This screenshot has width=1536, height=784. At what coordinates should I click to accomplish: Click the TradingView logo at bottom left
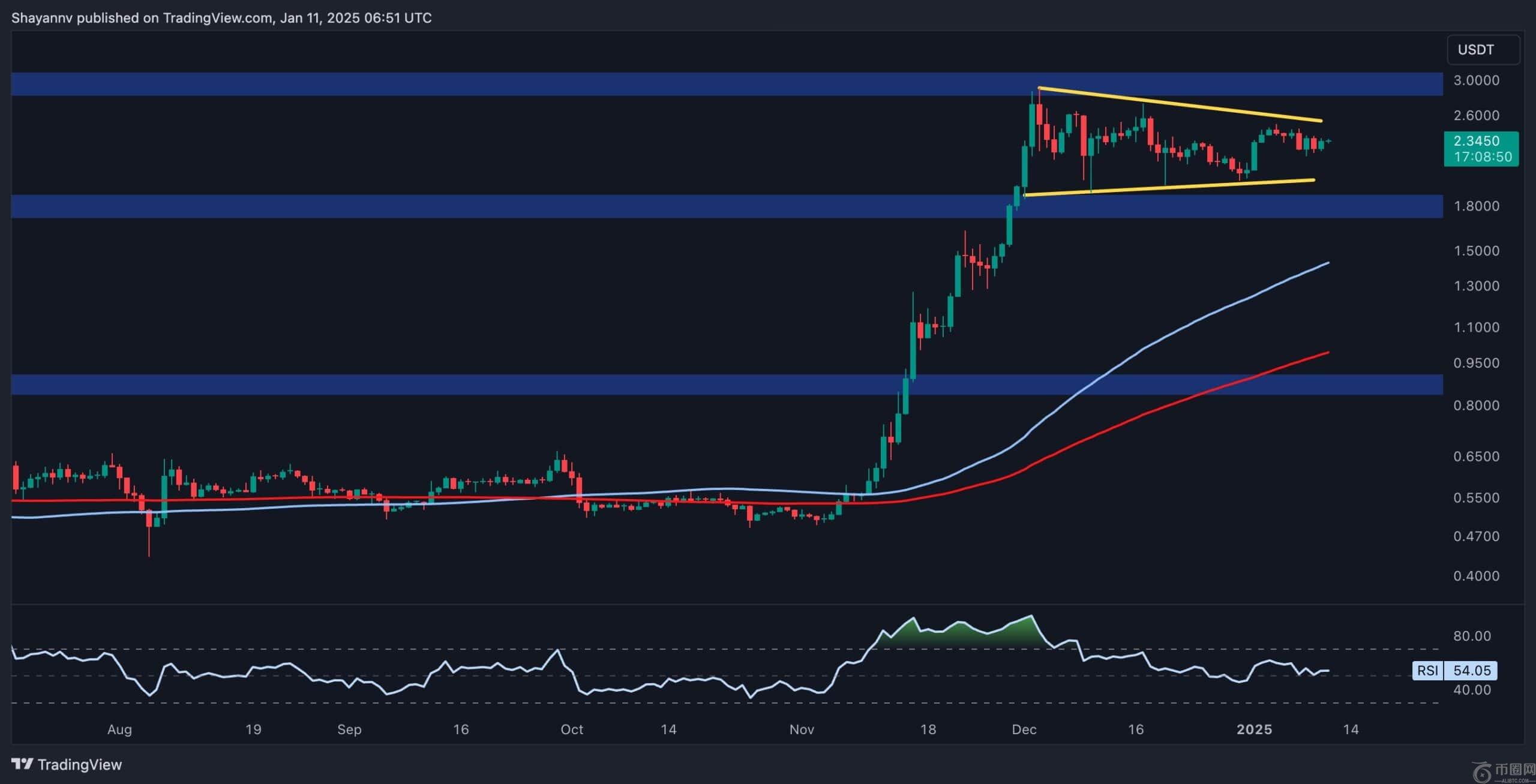[x=67, y=764]
